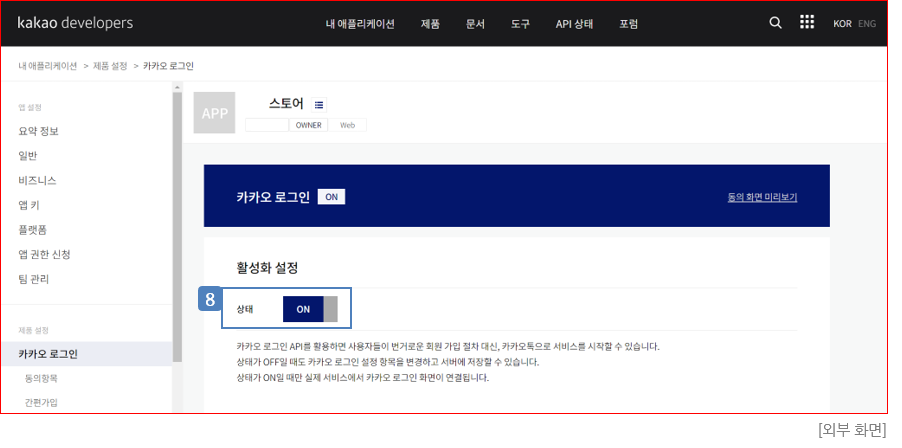This screenshot has height=448, width=902.
Task: Switch language to KOR
Action: point(842,24)
